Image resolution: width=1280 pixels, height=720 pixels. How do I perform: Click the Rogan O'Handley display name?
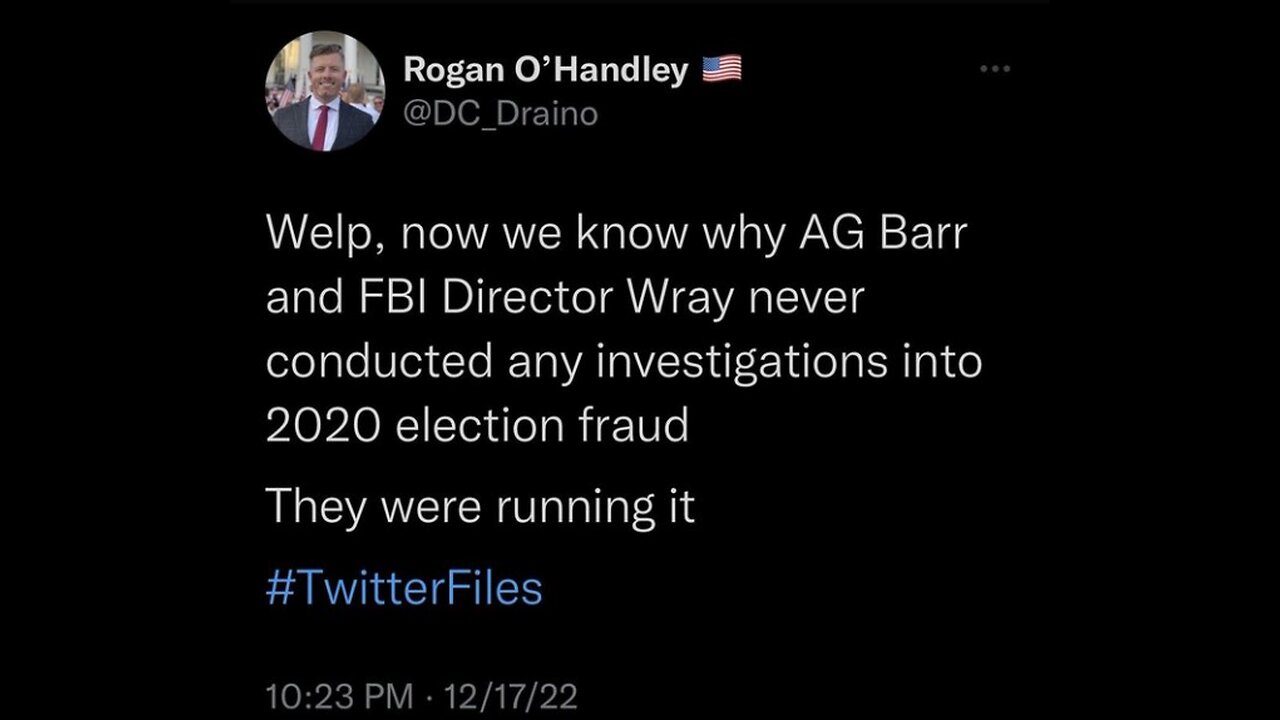[x=546, y=70]
